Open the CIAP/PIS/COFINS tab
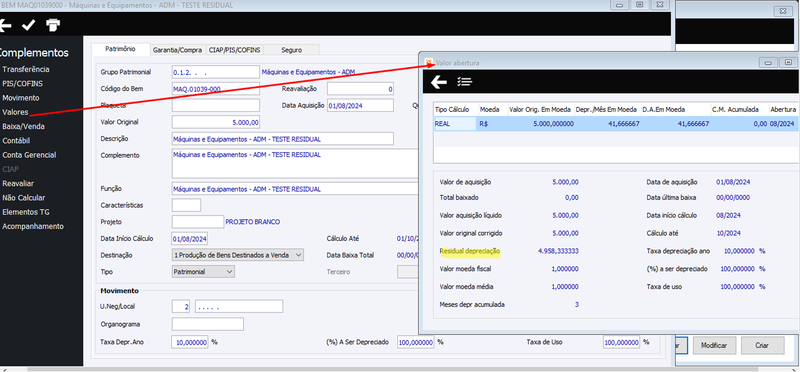Image resolution: width=800 pixels, height=372 pixels. tap(235, 50)
